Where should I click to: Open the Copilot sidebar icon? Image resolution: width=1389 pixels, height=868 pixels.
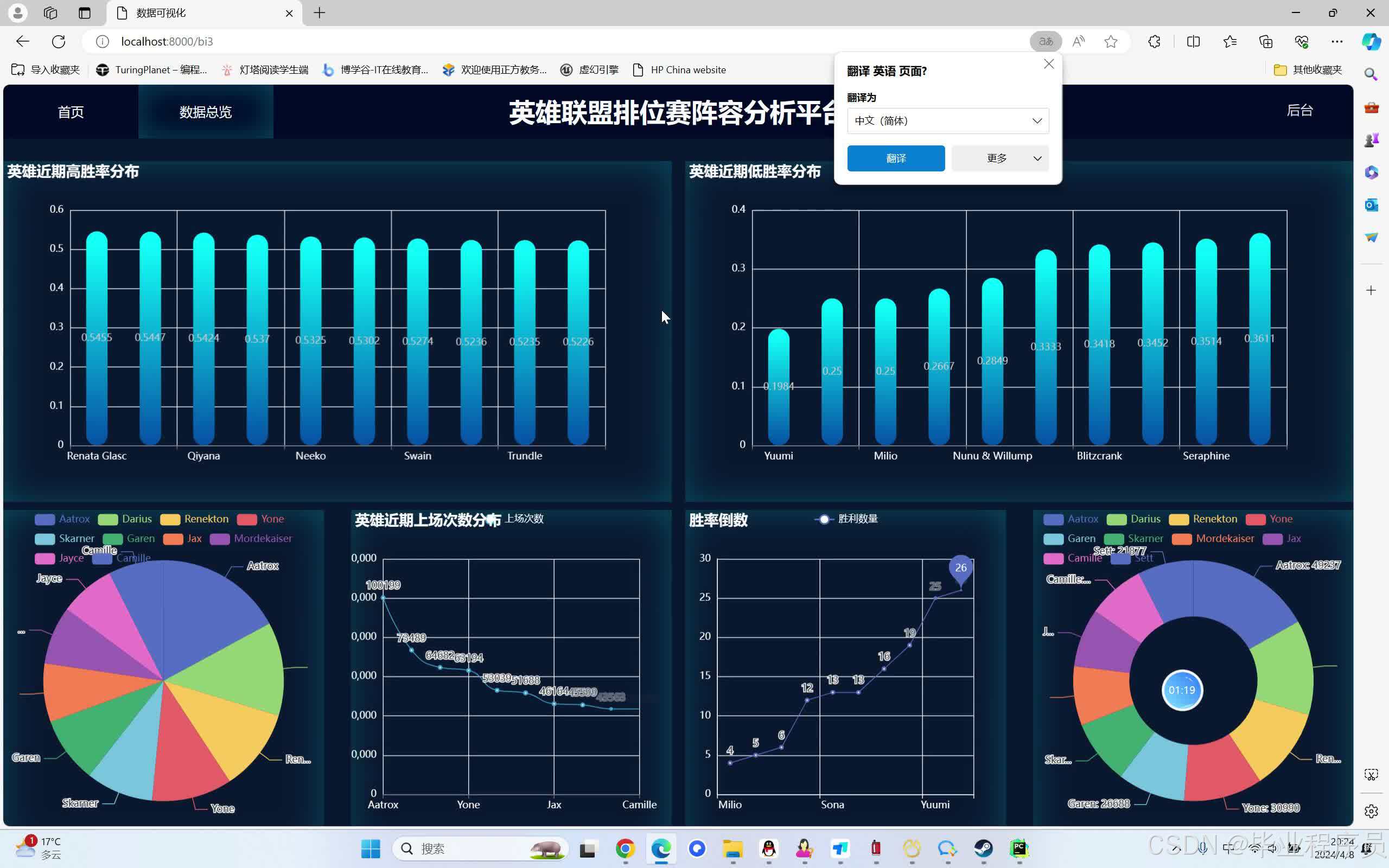pos(1371,41)
